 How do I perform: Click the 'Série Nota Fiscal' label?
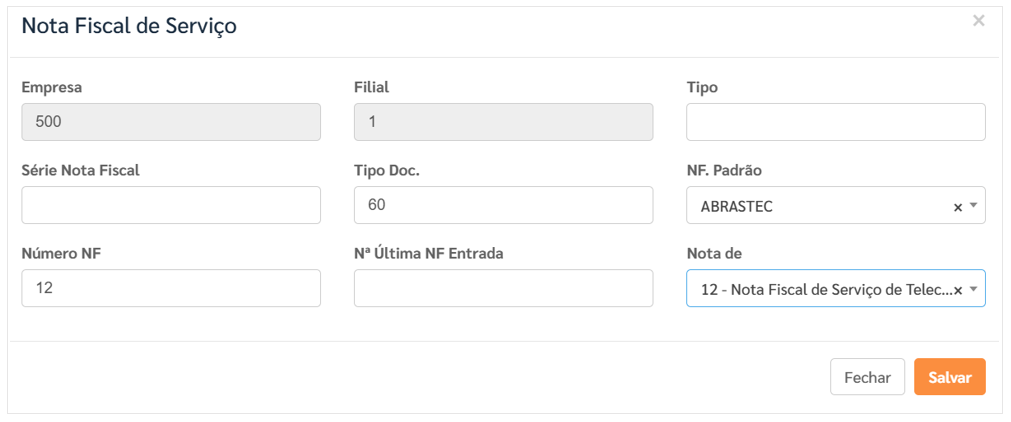[80, 170]
